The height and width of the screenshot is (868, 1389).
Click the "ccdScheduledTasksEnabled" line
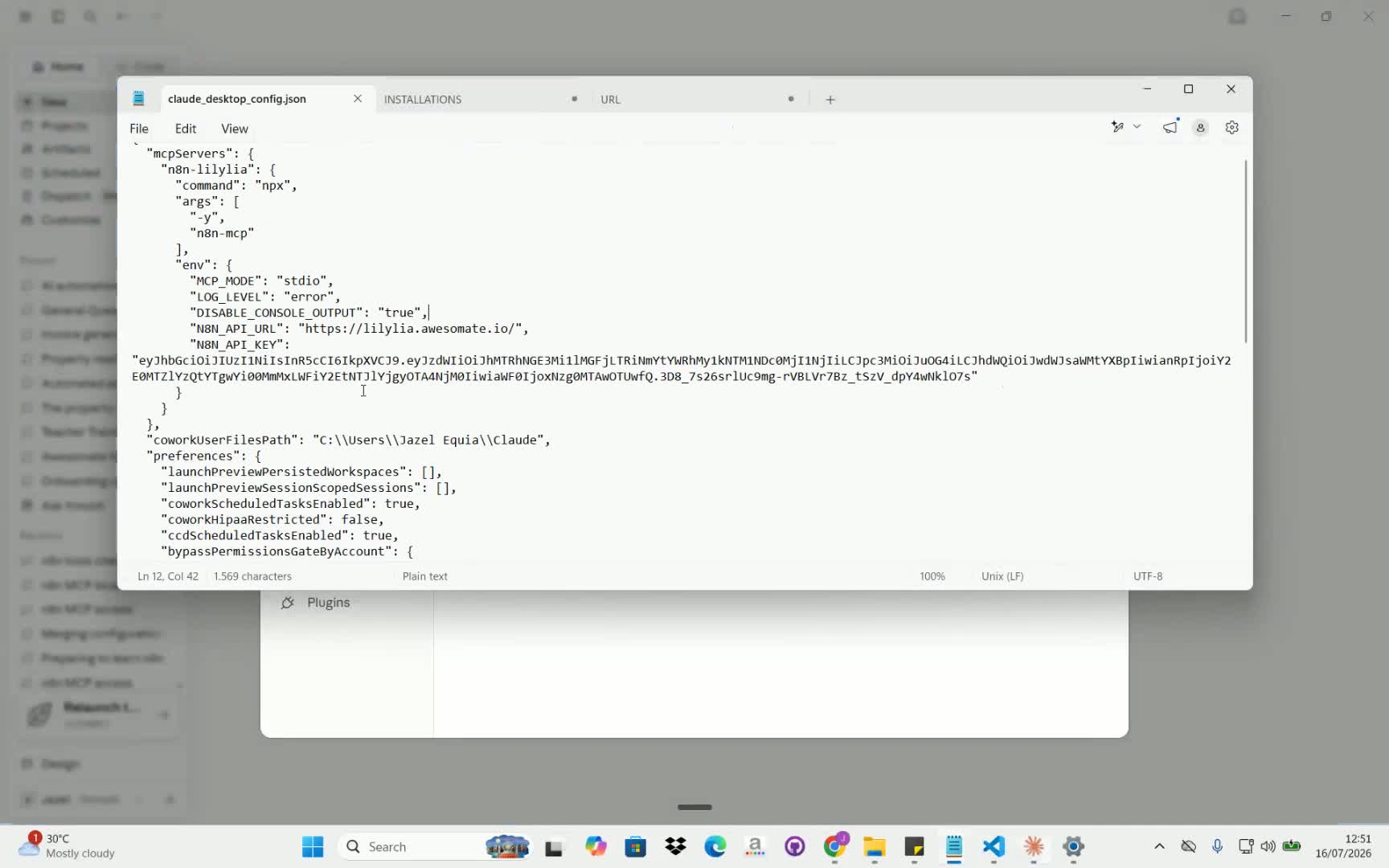click(x=280, y=535)
